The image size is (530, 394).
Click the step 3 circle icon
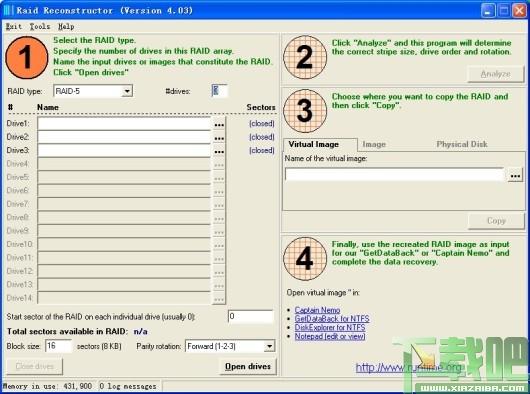305,111
